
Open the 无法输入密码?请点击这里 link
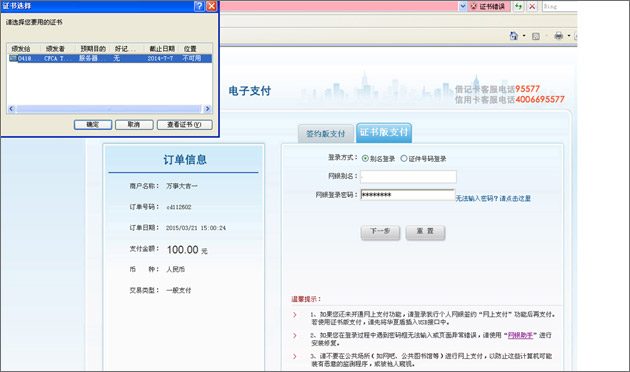(x=493, y=198)
